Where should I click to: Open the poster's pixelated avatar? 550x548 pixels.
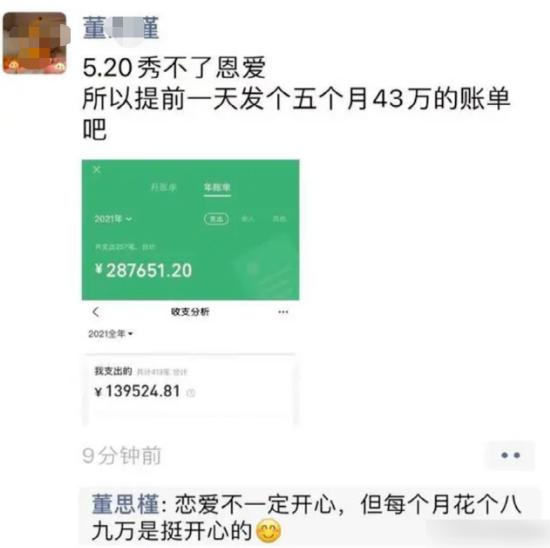tap(36, 43)
